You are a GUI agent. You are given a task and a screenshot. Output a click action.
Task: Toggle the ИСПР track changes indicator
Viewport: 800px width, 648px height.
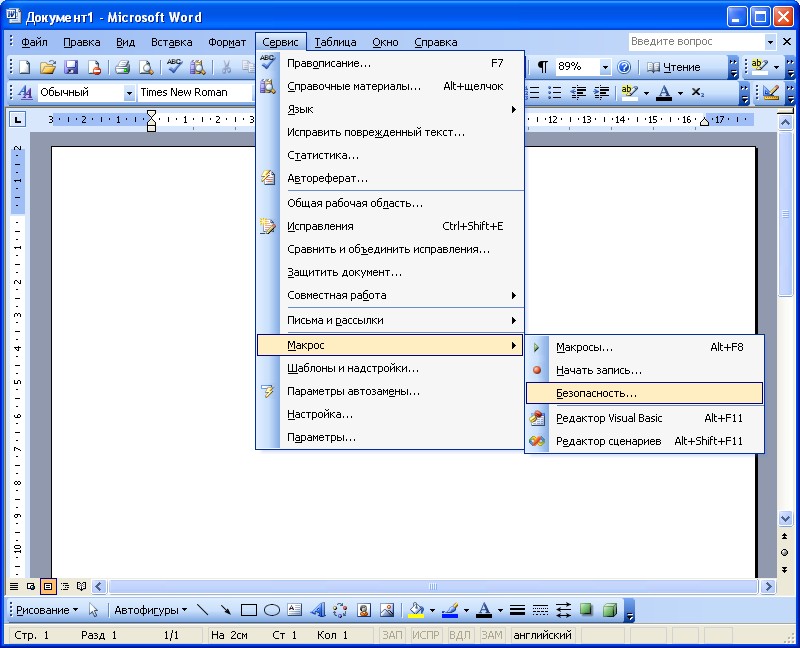[x=426, y=635]
